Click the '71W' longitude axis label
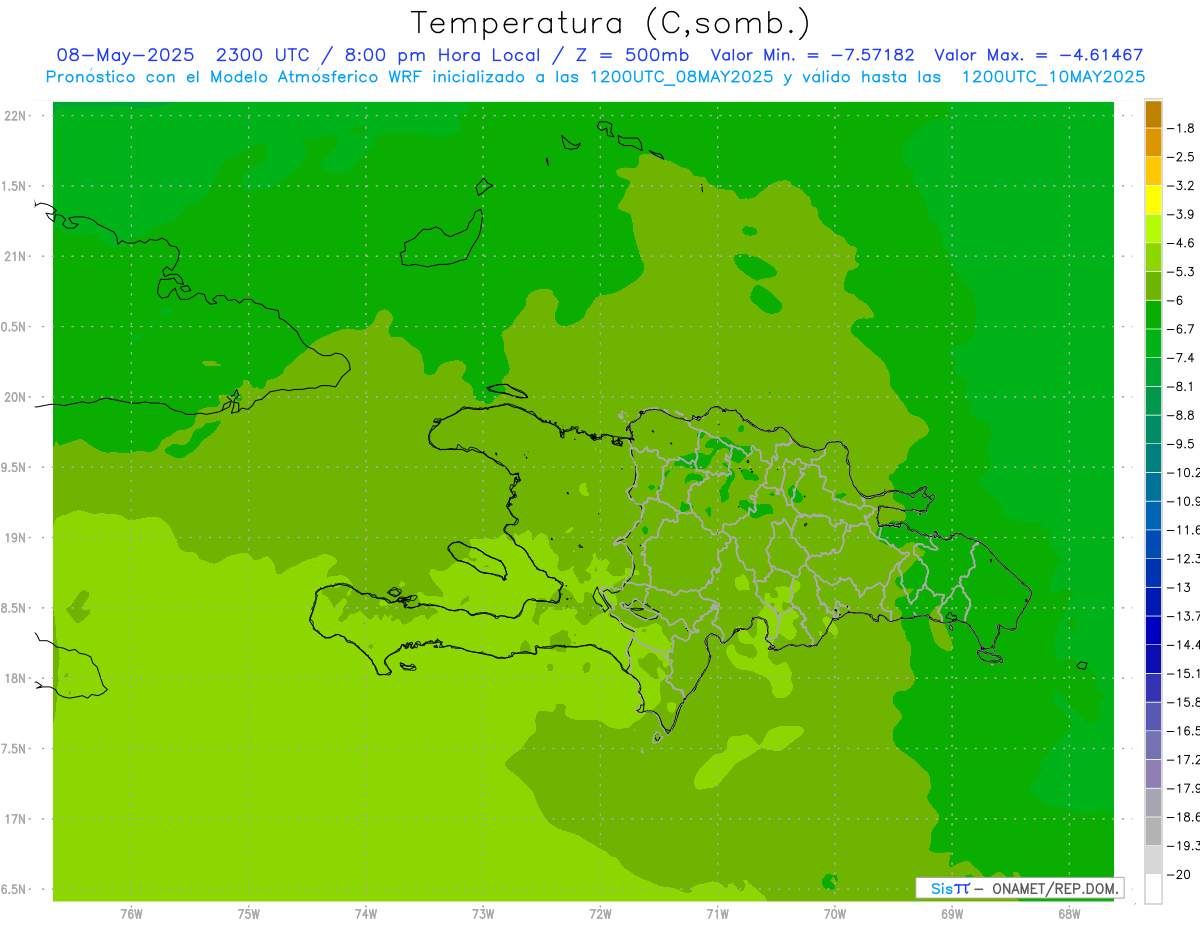This screenshot has width=1200, height=927. click(717, 913)
